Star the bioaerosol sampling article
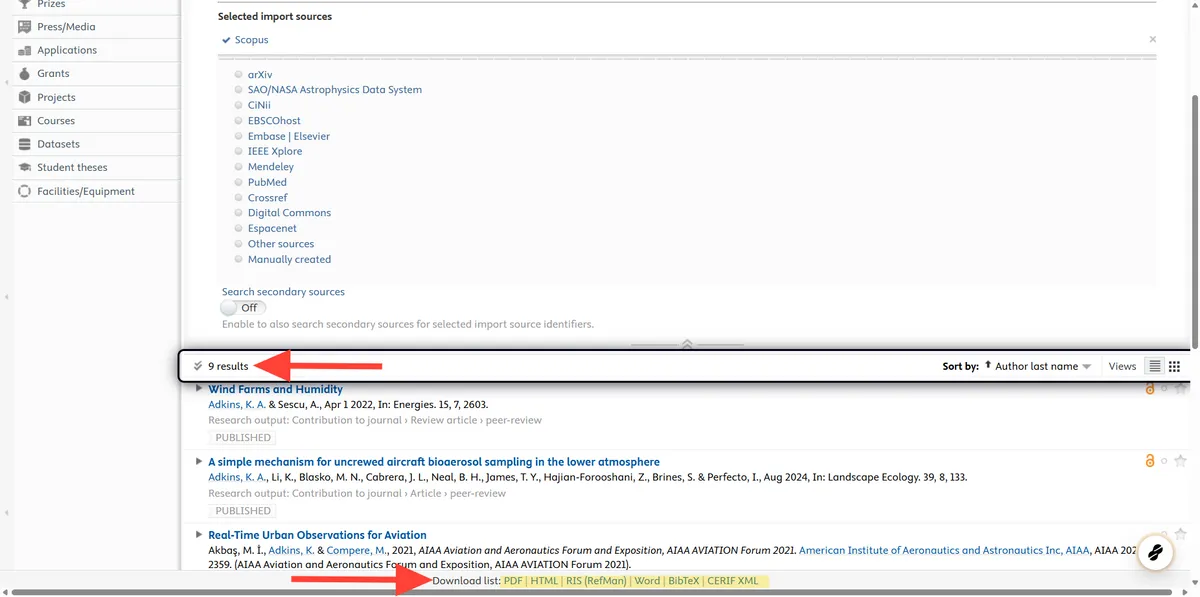Image resolution: width=1200 pixels, height=597 pixels. 1180,461
